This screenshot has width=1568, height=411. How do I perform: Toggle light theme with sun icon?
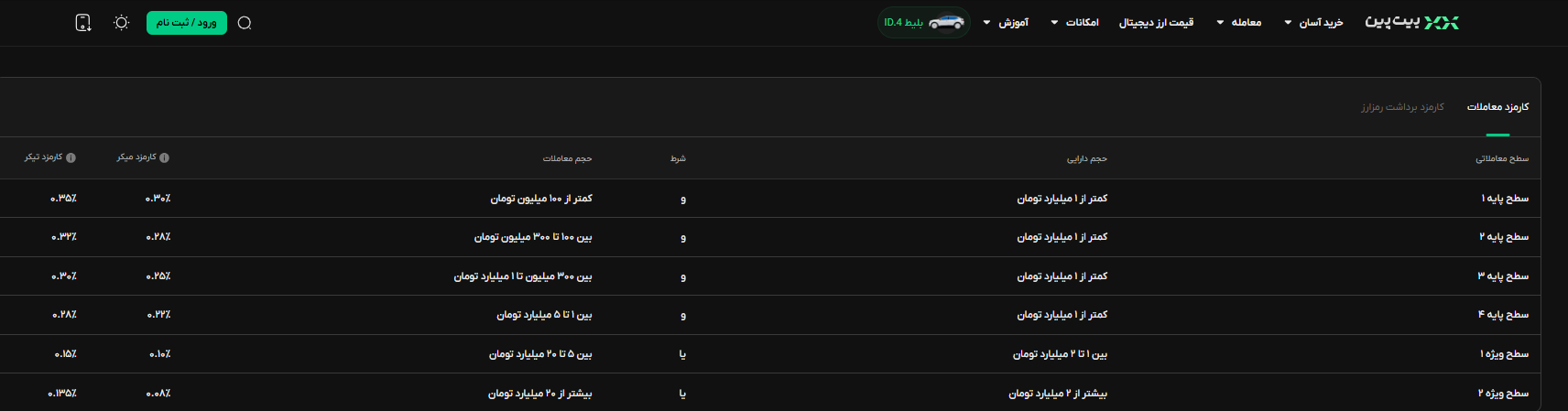(121, 23)
